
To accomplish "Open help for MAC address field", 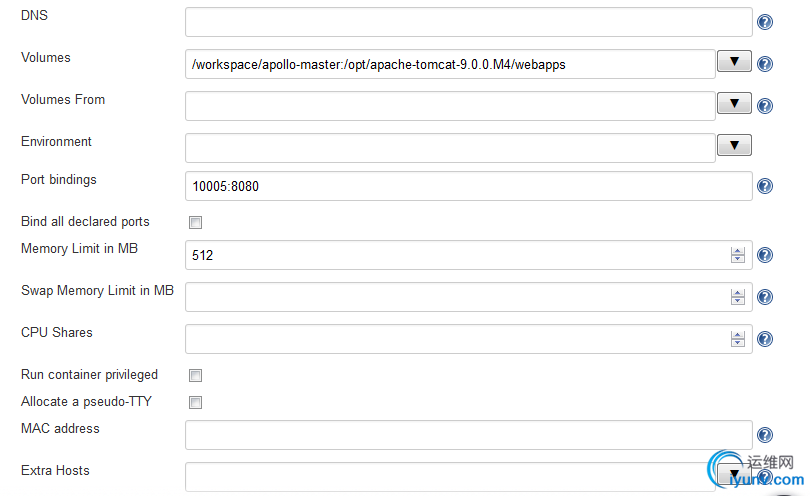I will (765, 435).
